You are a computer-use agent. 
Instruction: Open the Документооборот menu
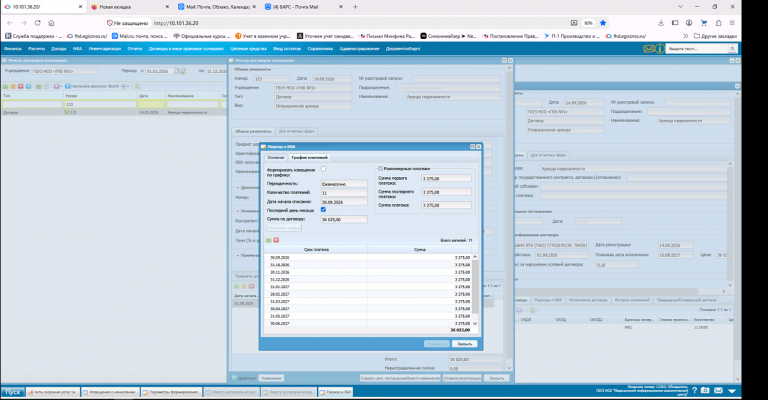[403, 48]
